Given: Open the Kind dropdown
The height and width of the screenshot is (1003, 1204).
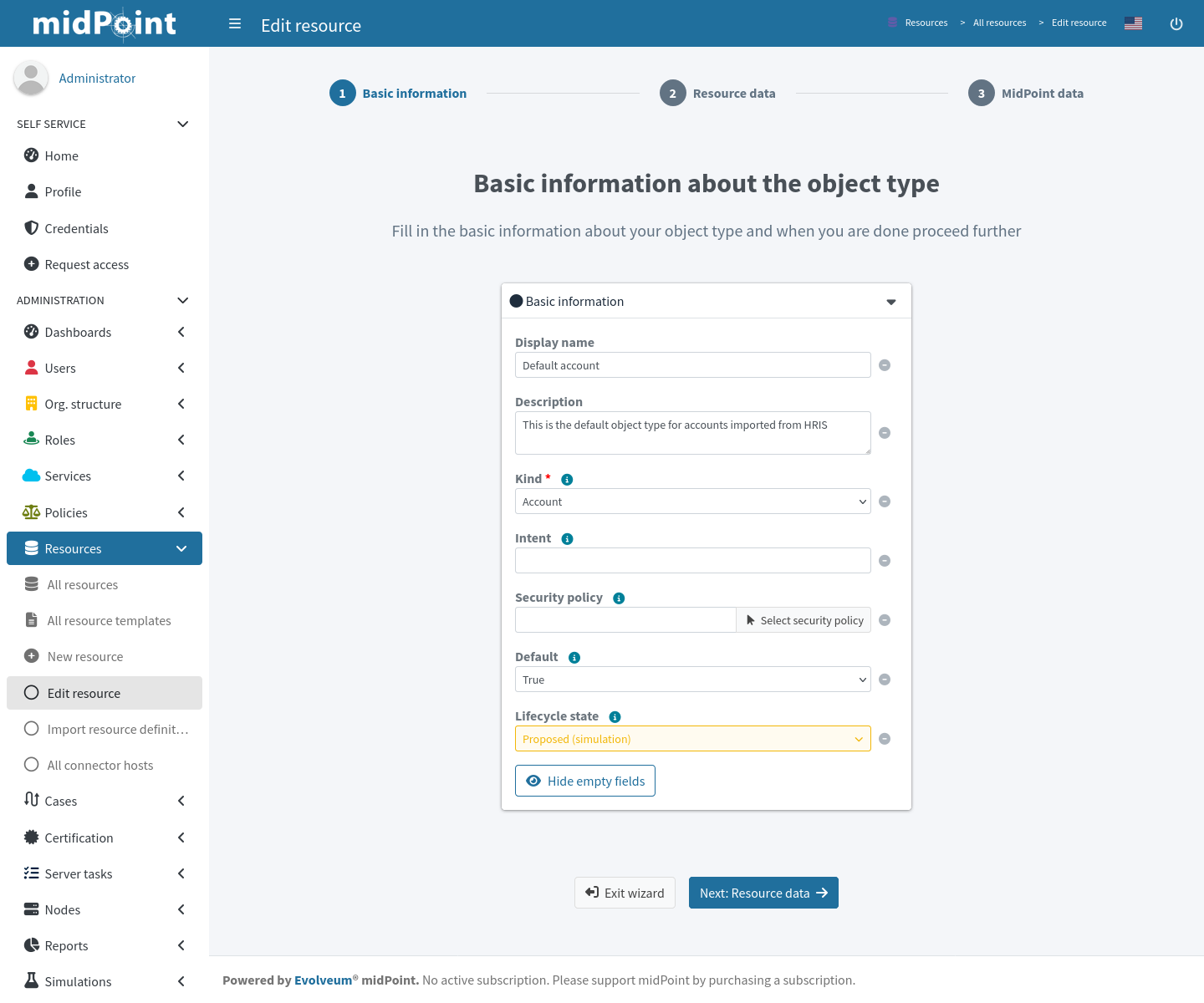Looking at the screenshot, I should pos(692,501).
